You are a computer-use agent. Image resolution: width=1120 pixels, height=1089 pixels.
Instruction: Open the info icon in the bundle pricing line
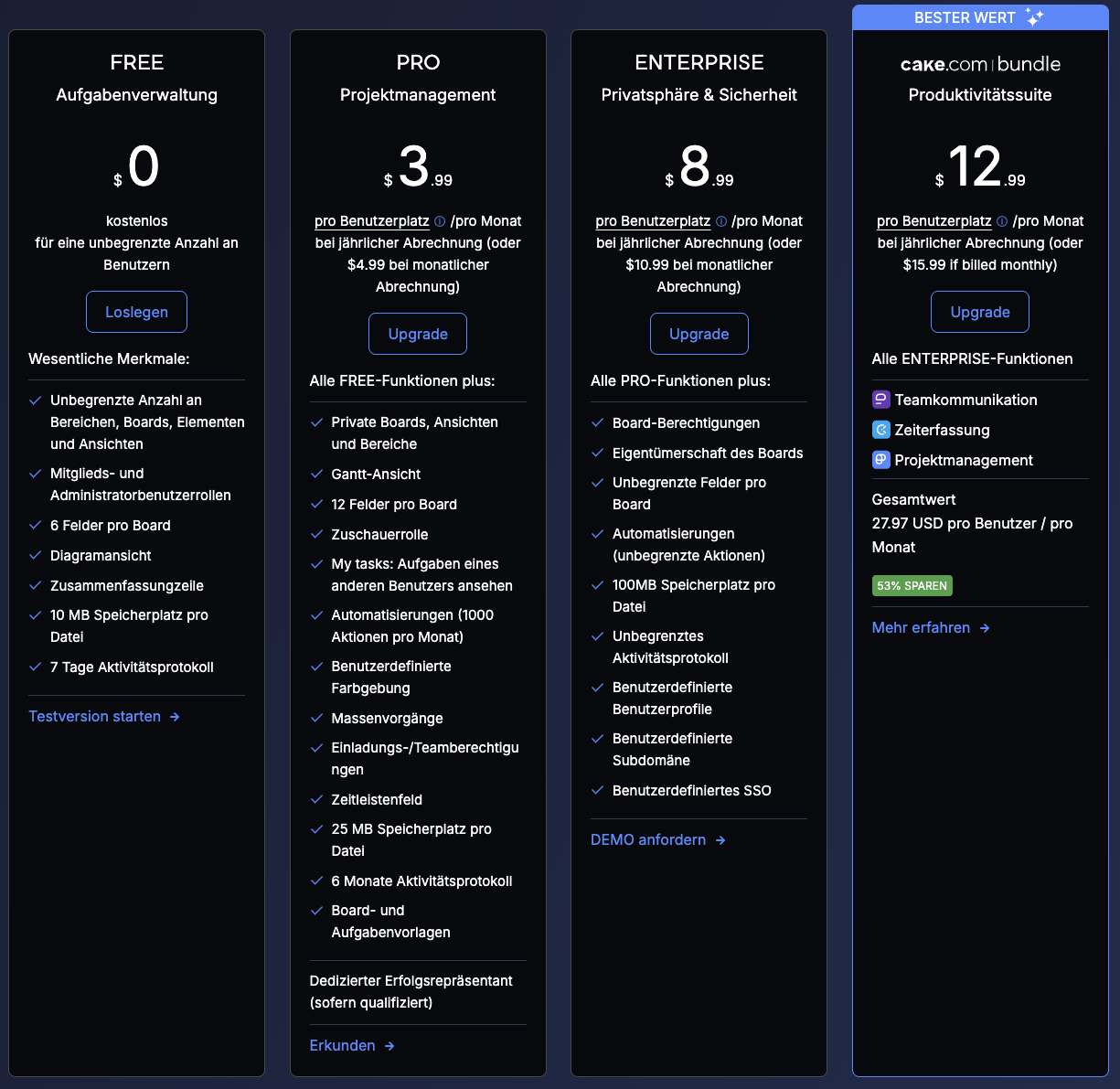pyautogui.click(x=1002, y=220)
